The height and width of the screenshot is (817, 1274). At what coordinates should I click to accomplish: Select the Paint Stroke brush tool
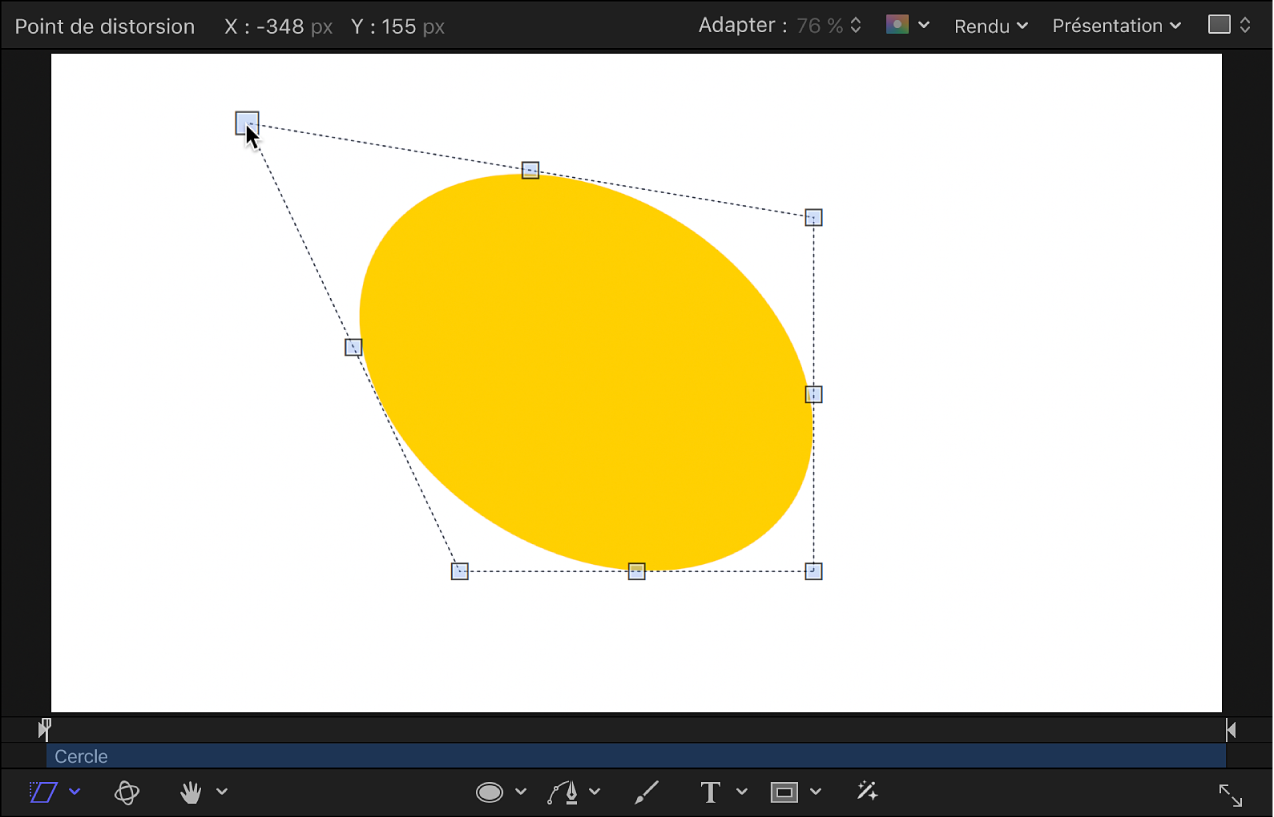click(647, 792)
